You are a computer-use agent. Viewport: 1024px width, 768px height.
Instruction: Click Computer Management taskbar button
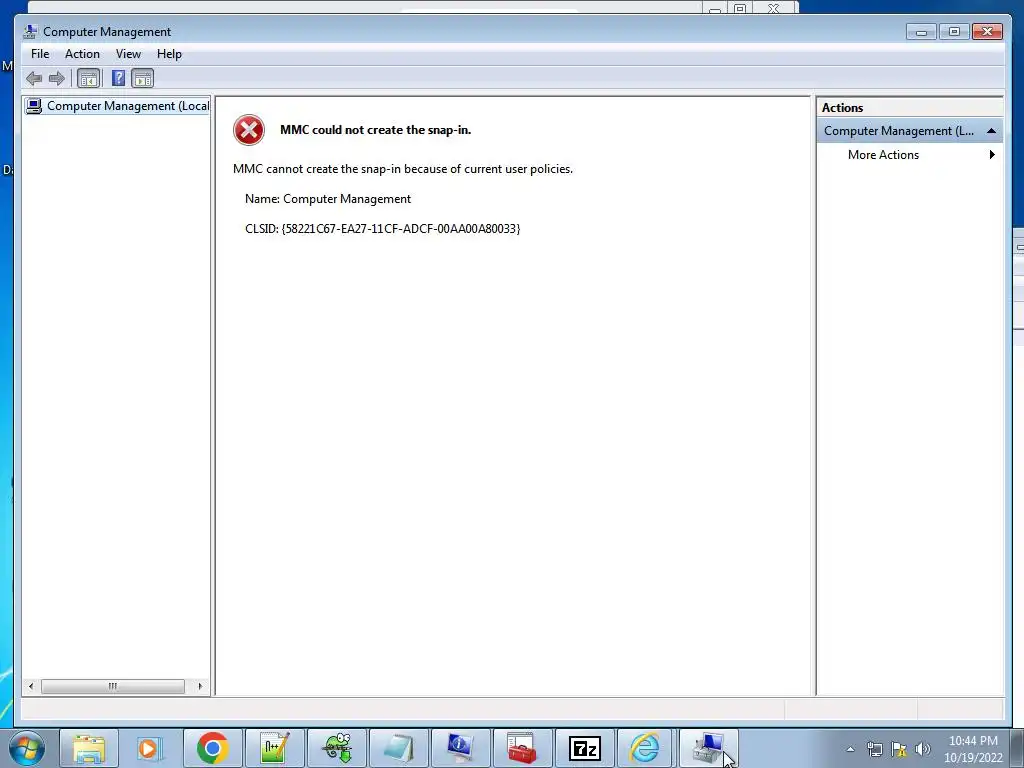(708, 748)
